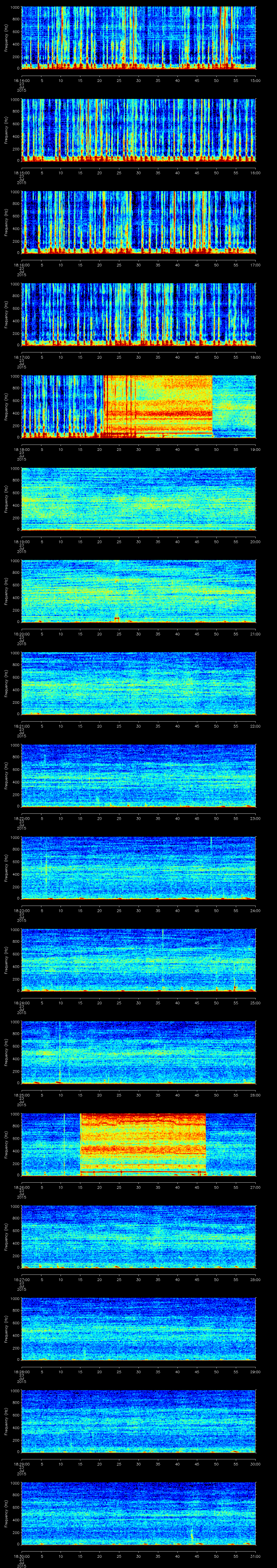Open the spectrogram panel starting at 18:16:00
The image size is (277, 1568).
[139, 222]
